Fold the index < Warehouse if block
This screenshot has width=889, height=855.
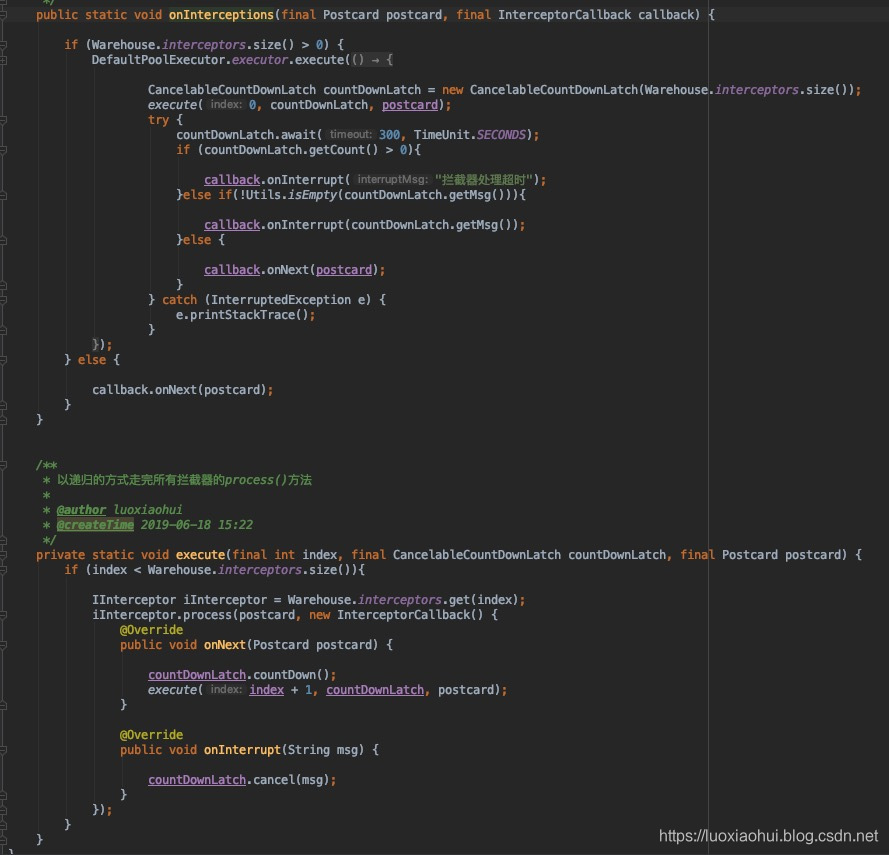coord(3,570)
